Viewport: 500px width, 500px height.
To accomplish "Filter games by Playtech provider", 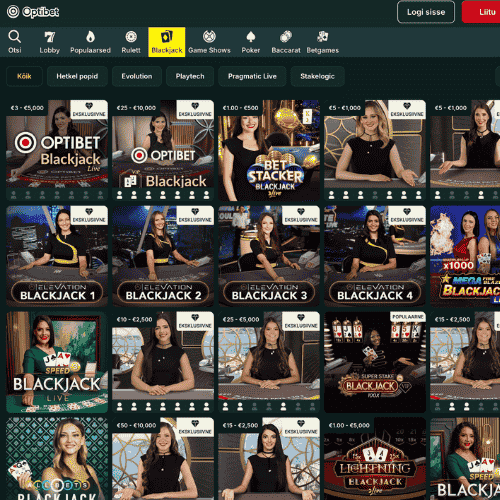I will pos(190,76).
